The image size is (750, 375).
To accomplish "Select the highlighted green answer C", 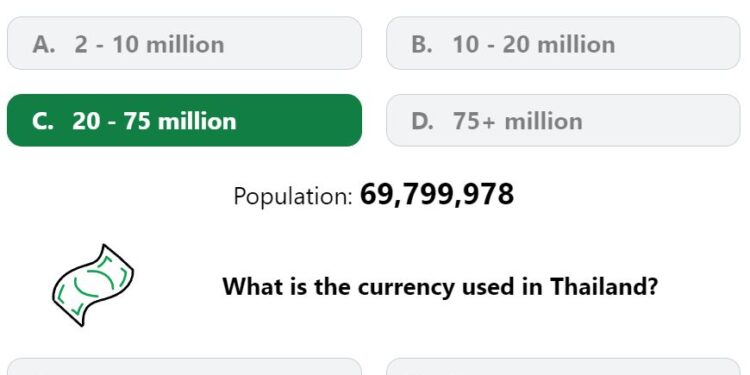I will coord(184,120).
